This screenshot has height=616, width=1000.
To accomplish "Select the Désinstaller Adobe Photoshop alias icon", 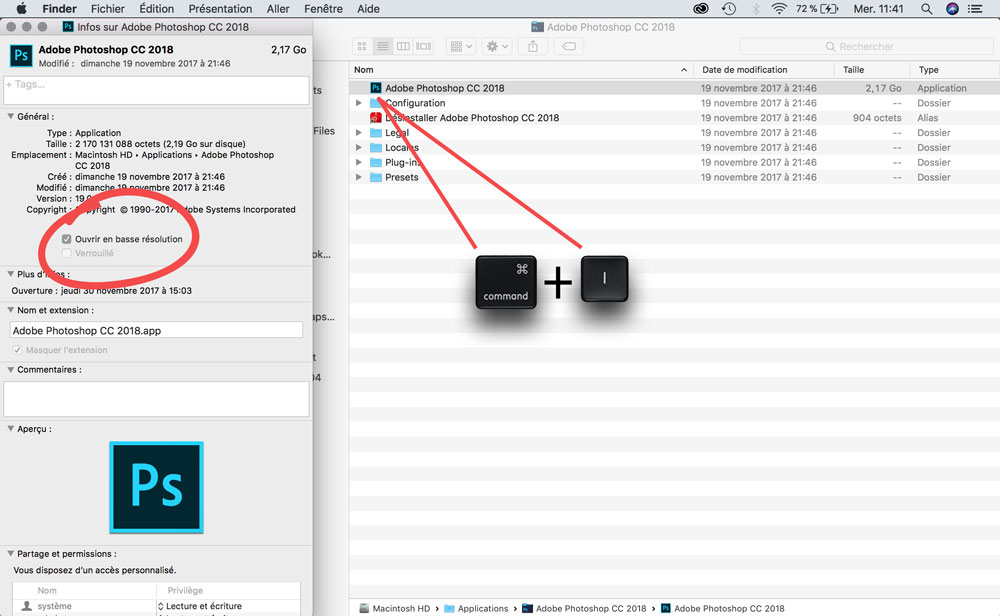I will [376, 118].
